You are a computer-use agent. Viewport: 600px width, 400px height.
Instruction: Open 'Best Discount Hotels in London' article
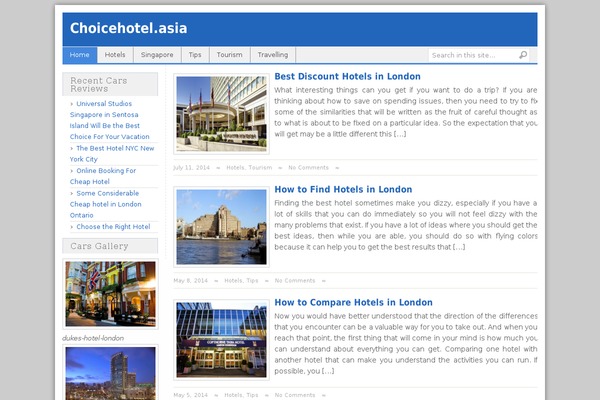click(x=347, y=77)
